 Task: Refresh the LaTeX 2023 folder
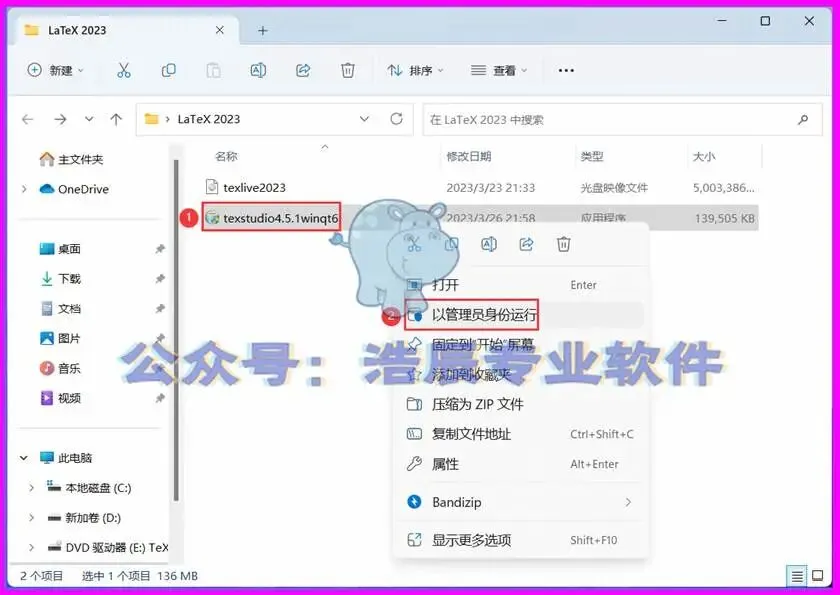[396, 119]
